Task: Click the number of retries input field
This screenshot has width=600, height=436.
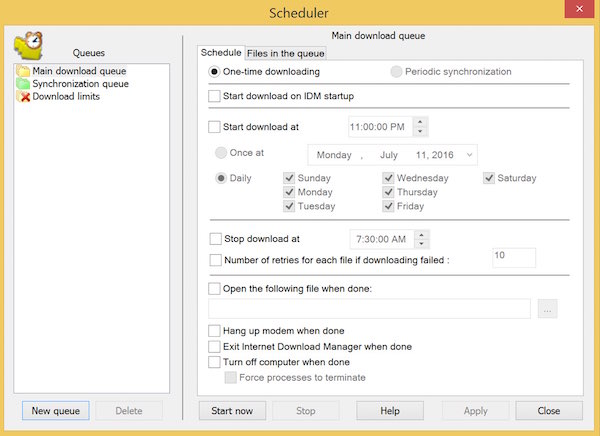Action: tap(514, 258)
